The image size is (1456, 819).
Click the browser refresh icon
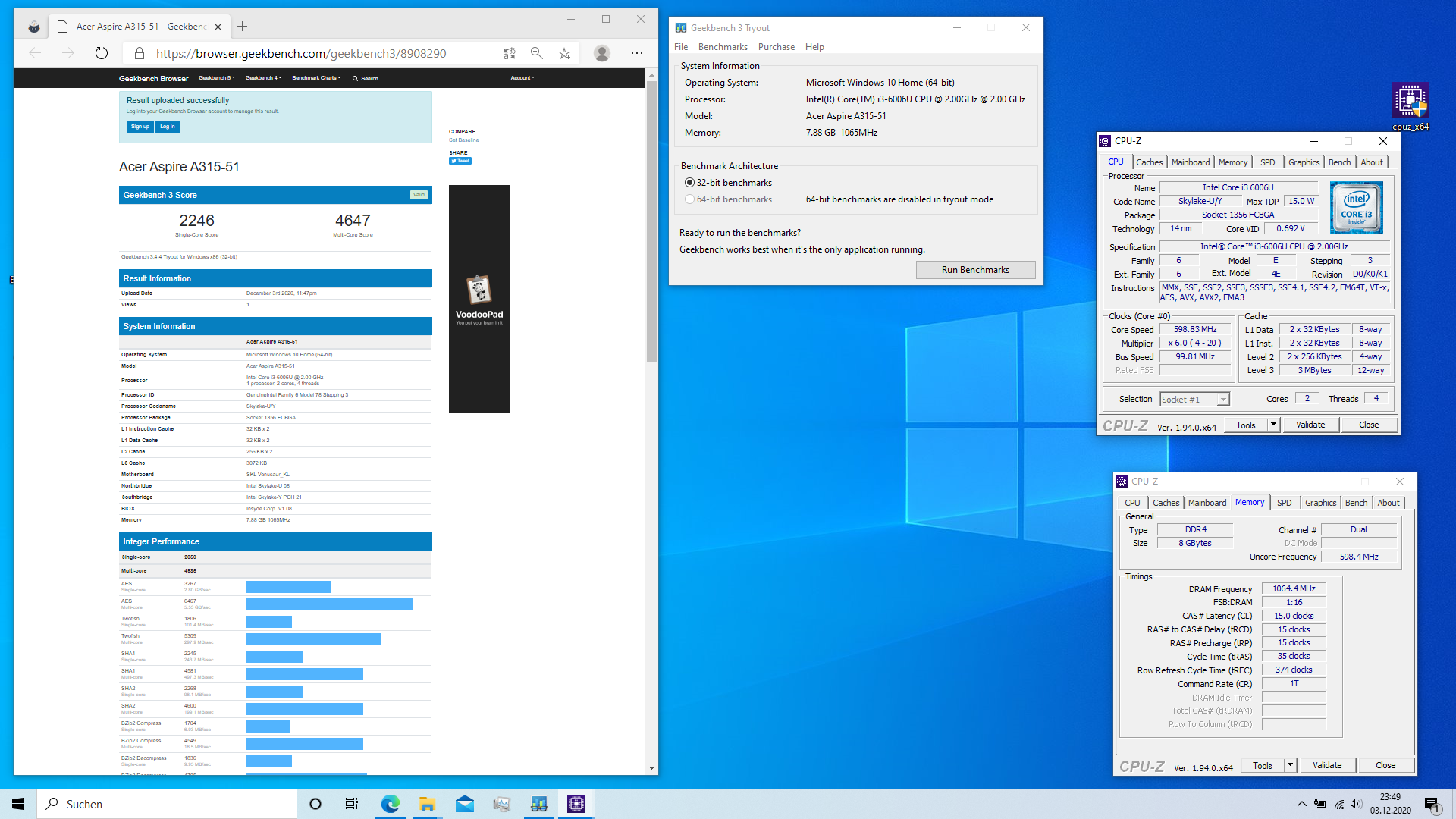pos(102,53)
